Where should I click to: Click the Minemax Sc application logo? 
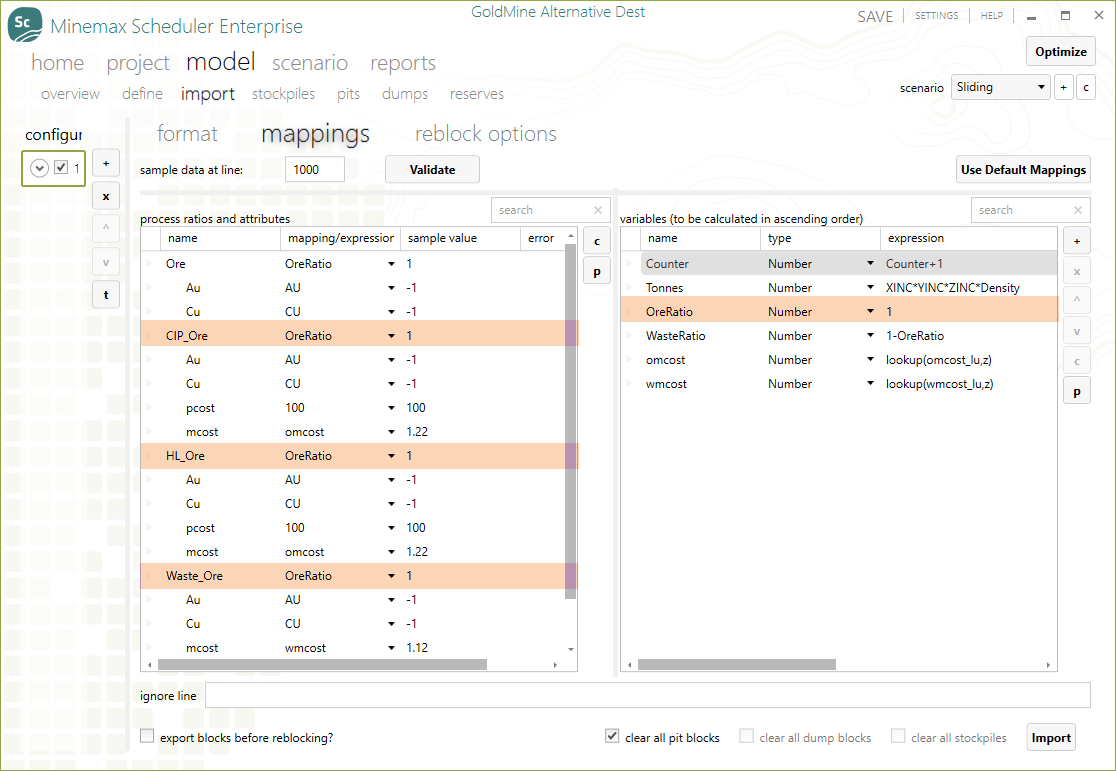point(25,25)
